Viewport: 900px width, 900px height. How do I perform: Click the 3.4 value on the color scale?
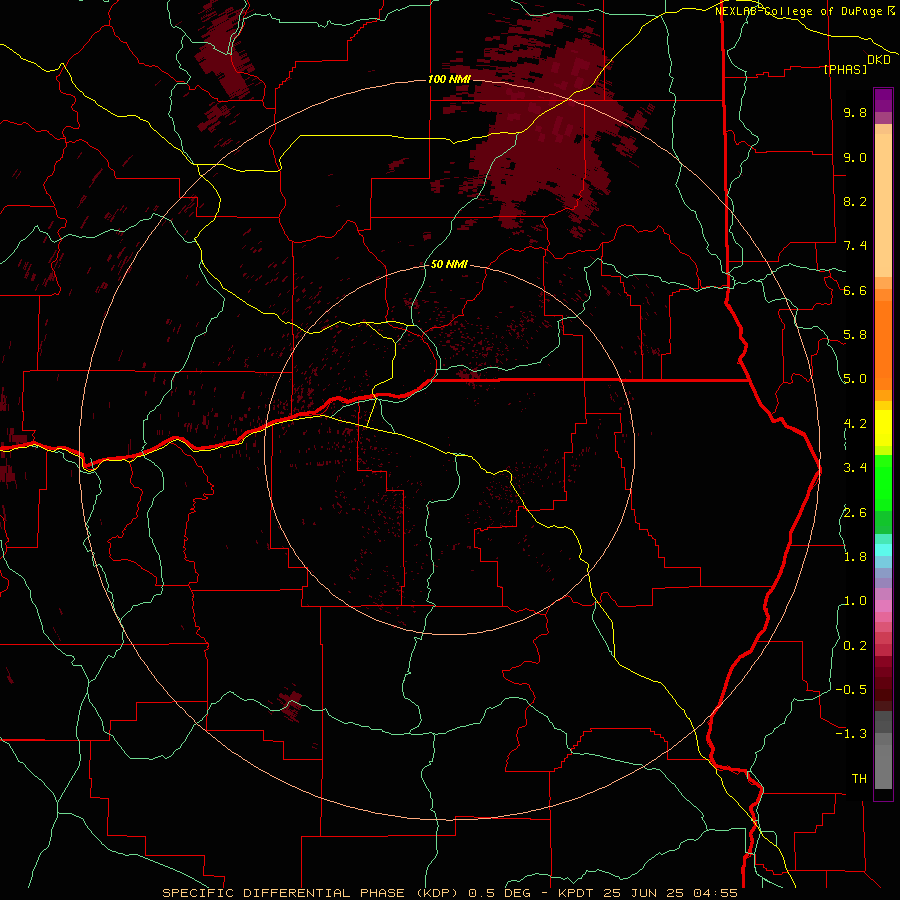(x=855, y=468)
